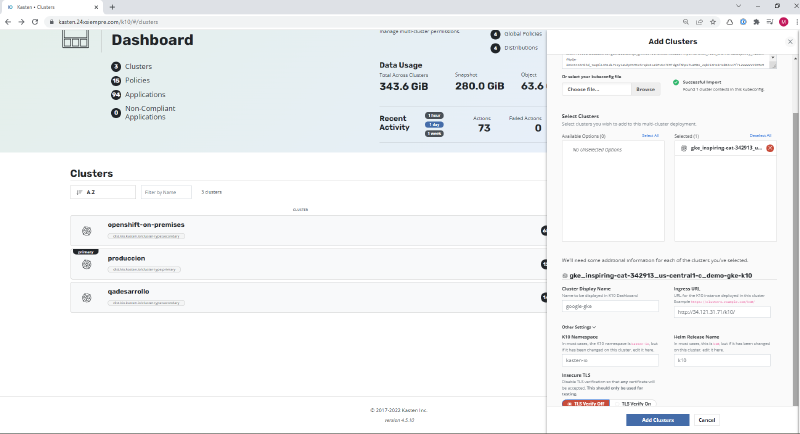Viewport: 800px width, 434px height.
Task: Open a new browser tab
Action: pos(112,7)
